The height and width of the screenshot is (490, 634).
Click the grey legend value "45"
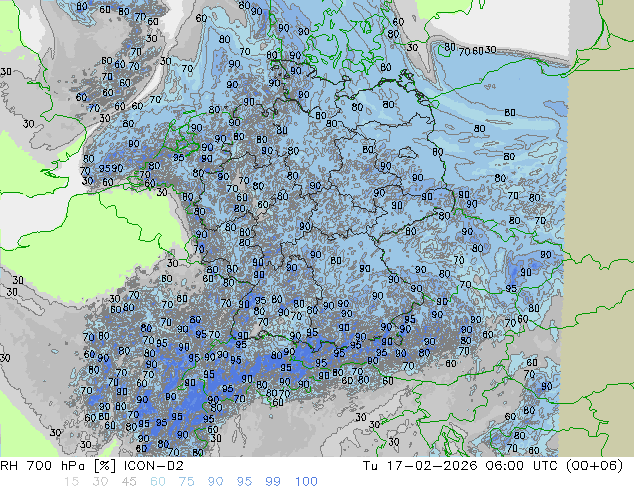(x=129, y=482)
